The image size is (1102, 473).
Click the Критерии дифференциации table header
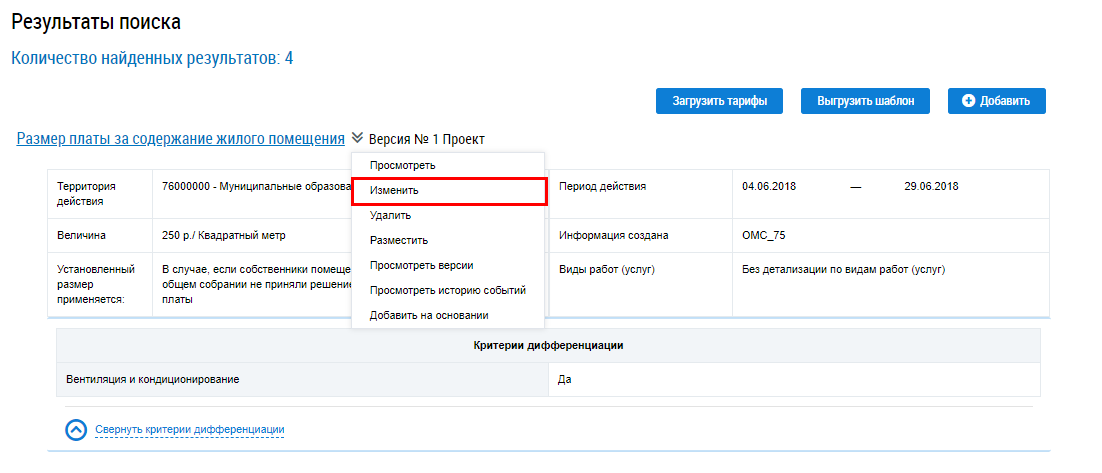548,345
